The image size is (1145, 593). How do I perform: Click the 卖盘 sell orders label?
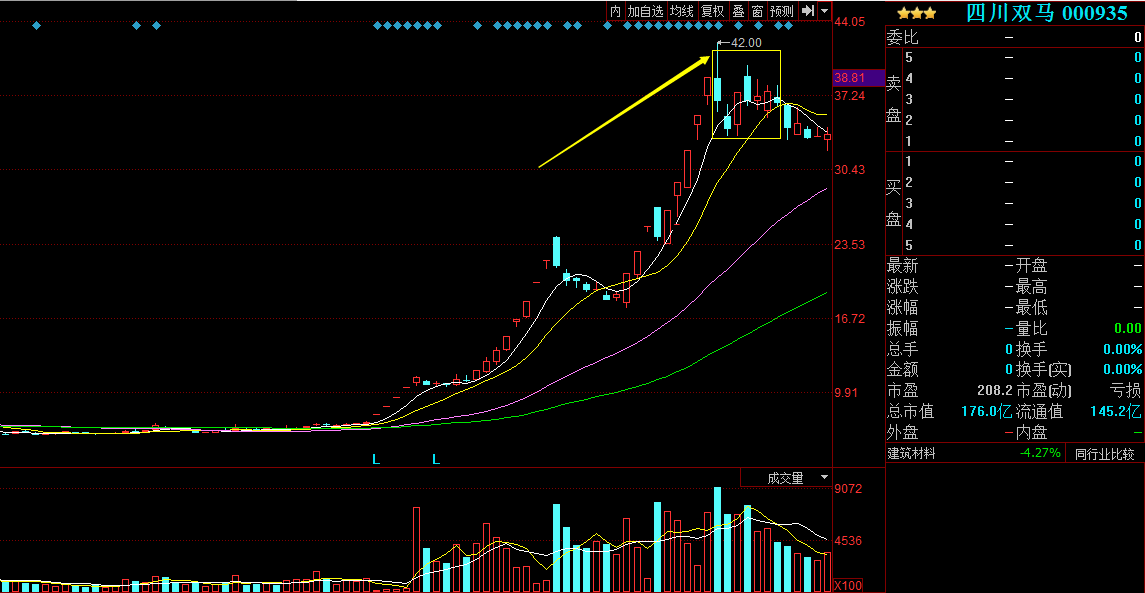coord(893,99)
